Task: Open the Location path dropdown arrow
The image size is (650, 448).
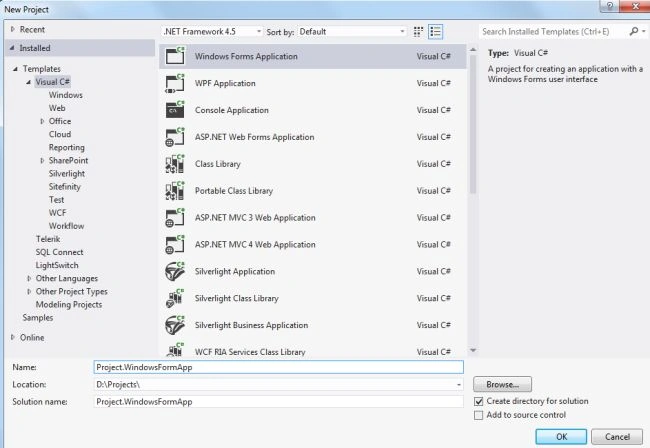Action: 458,385
